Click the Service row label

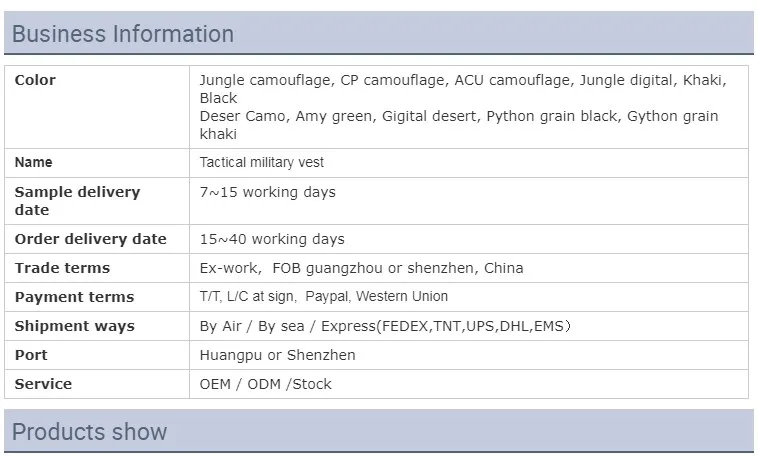[43, 384]
